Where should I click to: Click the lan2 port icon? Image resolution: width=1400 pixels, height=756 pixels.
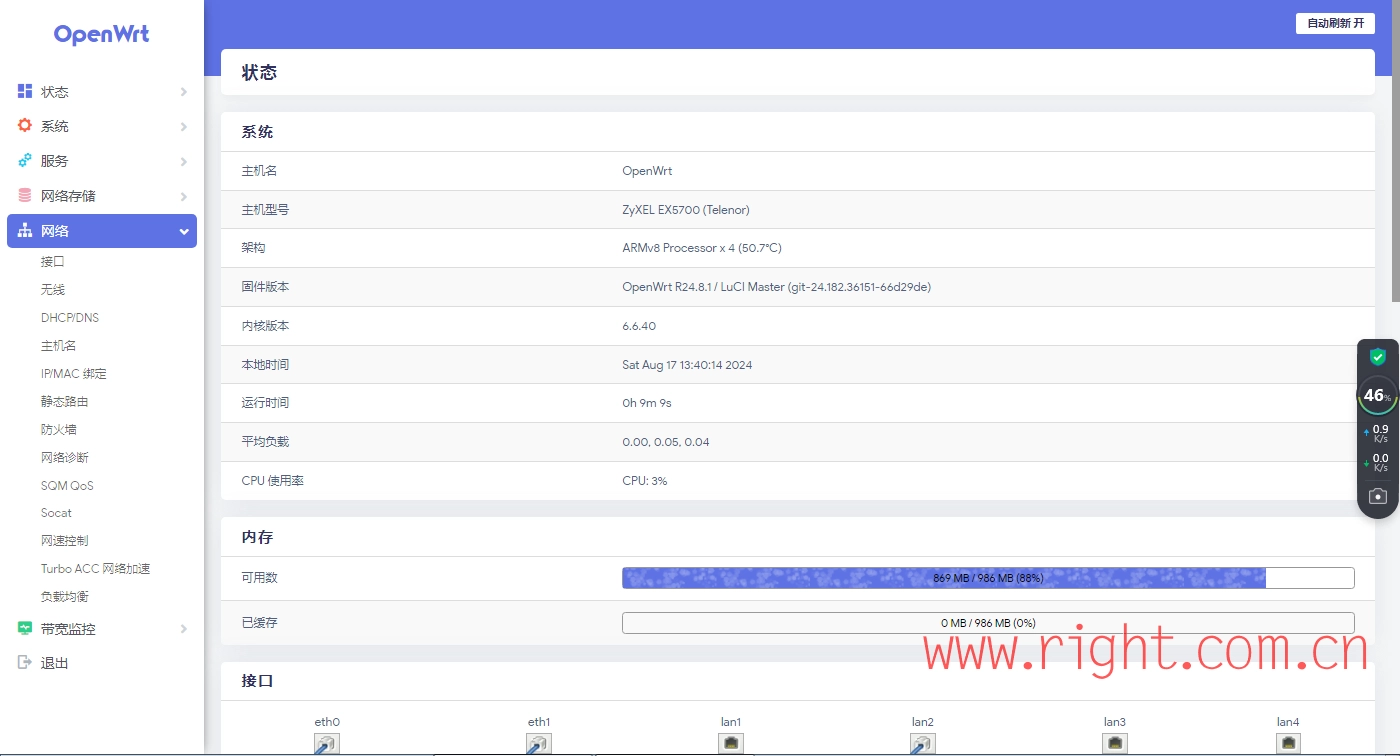pos(922,743)
